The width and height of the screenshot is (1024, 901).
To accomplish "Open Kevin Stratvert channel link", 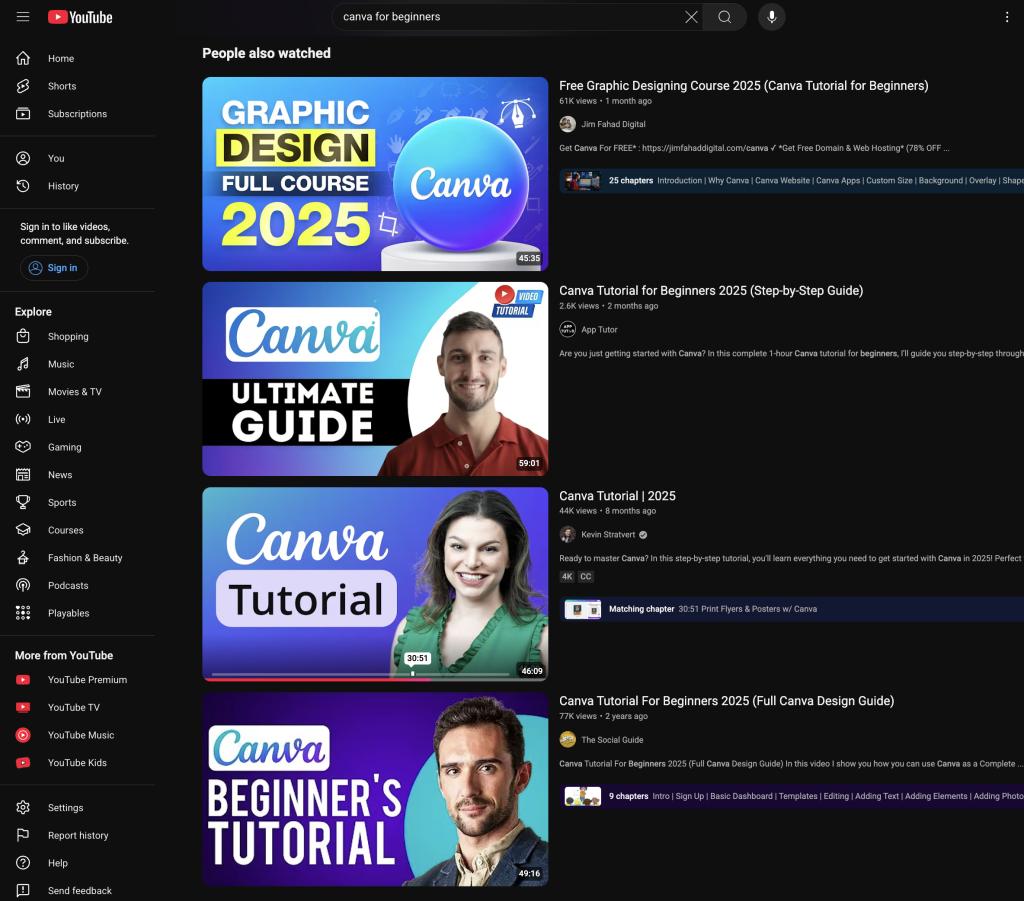I will (x=607, y=535).
